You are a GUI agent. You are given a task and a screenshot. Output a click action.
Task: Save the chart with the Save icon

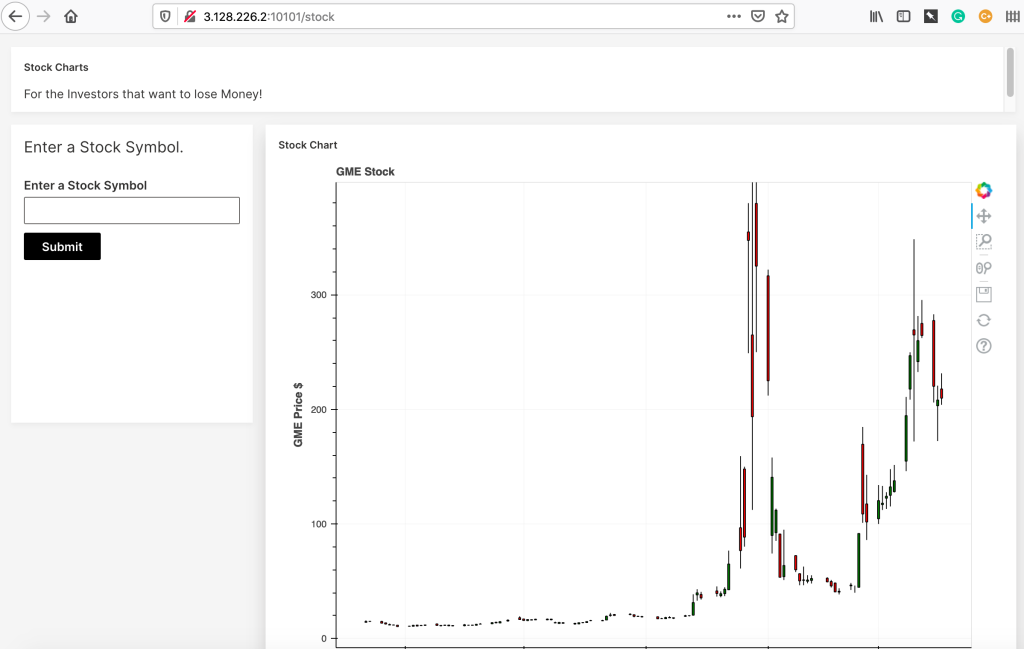click(983, 294)
